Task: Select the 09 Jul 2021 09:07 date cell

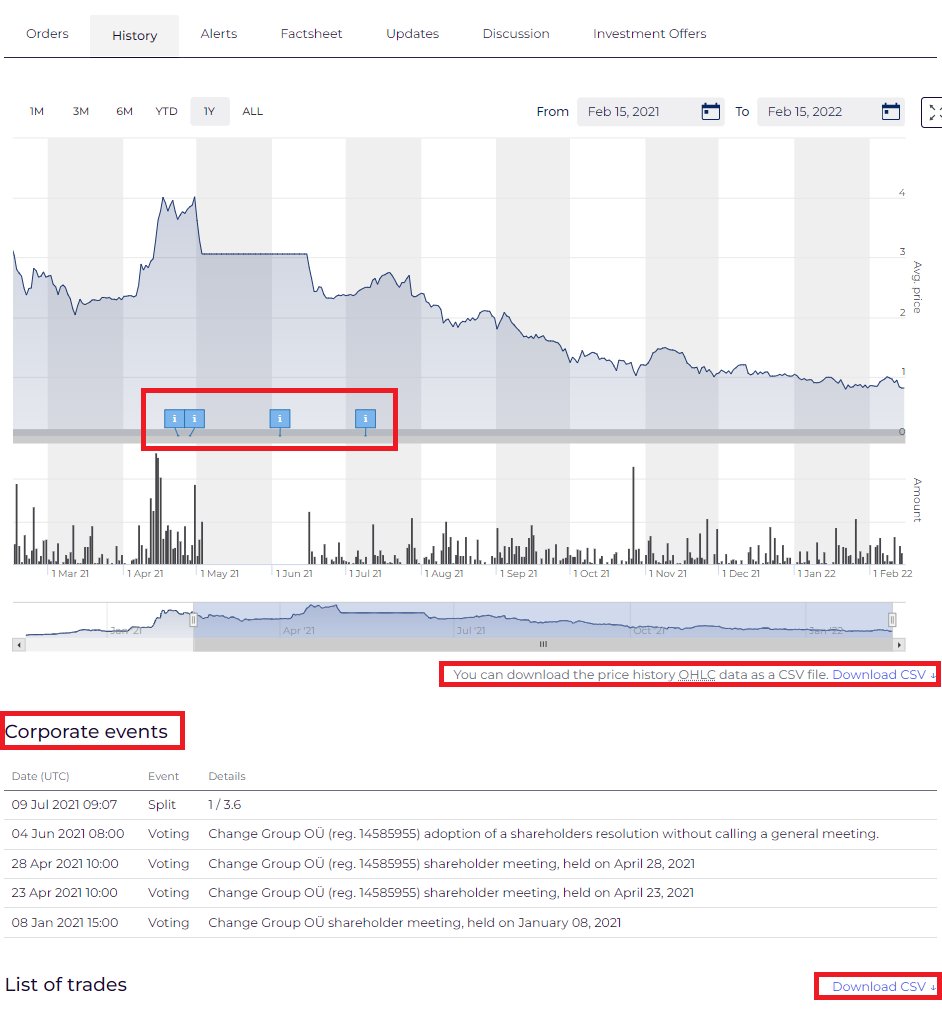Action: (x=64, y=804)
